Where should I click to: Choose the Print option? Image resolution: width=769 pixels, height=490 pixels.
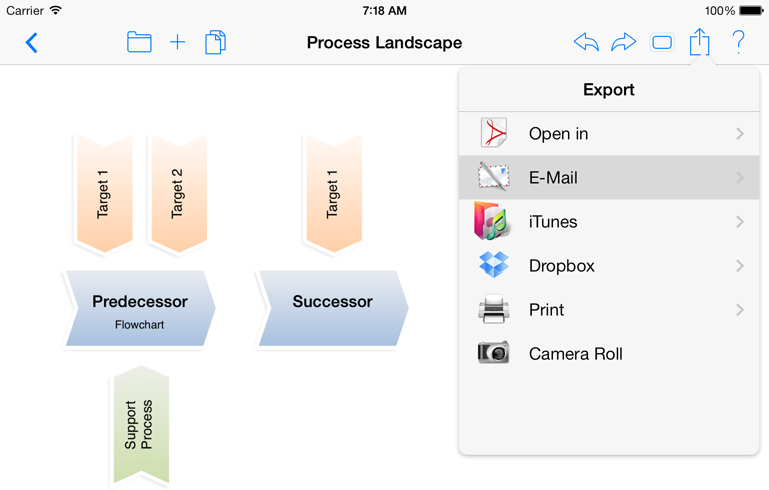pyautogui.click(x=609, y=310)
